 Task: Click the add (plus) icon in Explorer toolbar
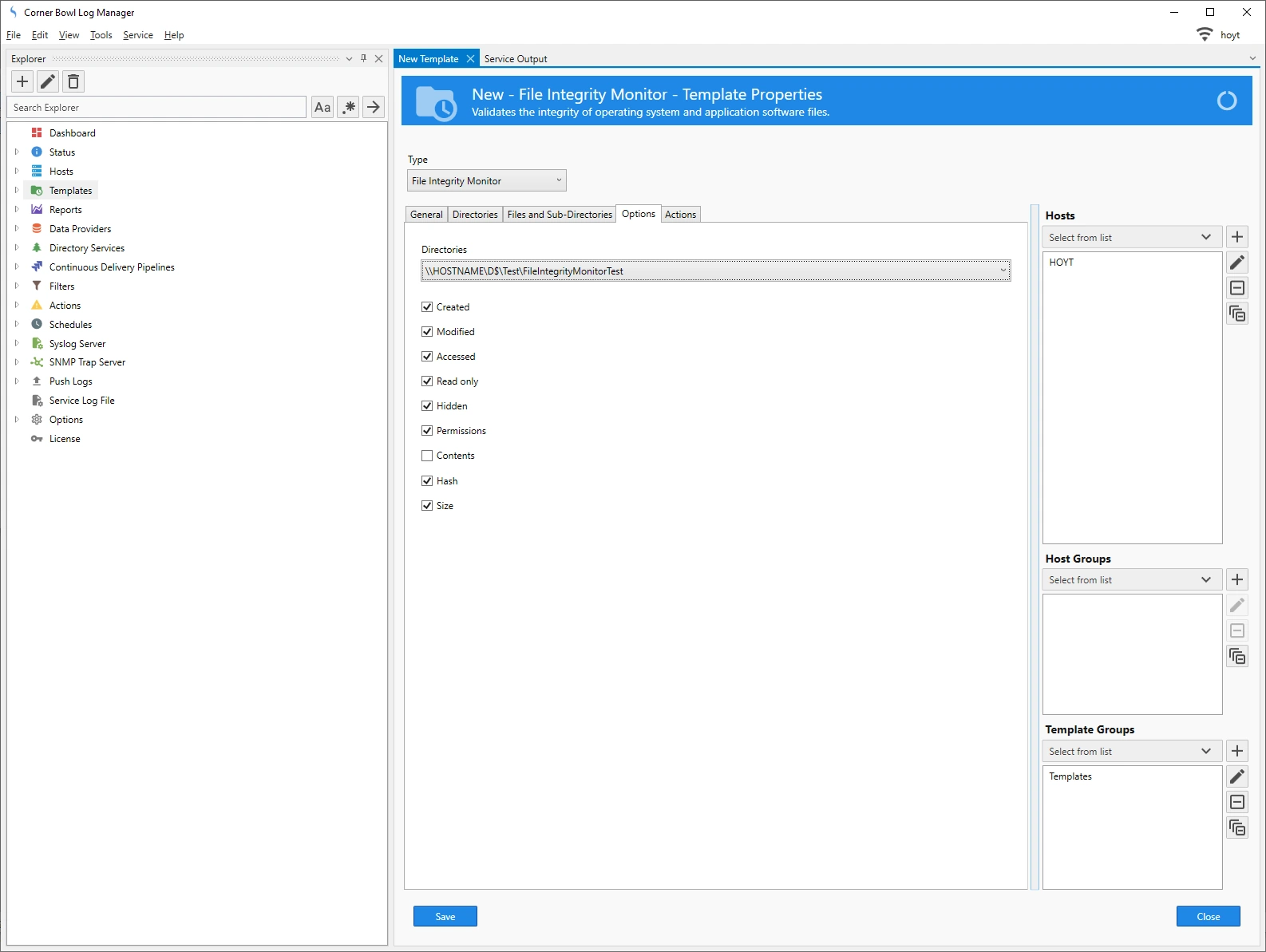point(22,81)
